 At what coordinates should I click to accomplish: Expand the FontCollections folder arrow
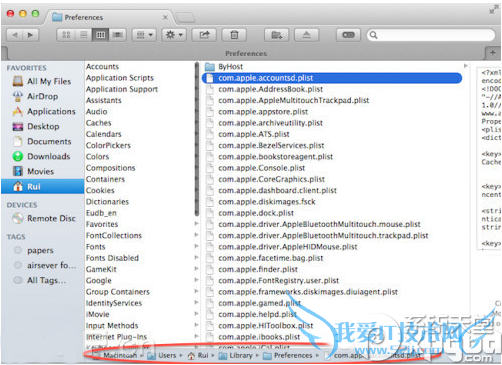click(x=196, y=235)
